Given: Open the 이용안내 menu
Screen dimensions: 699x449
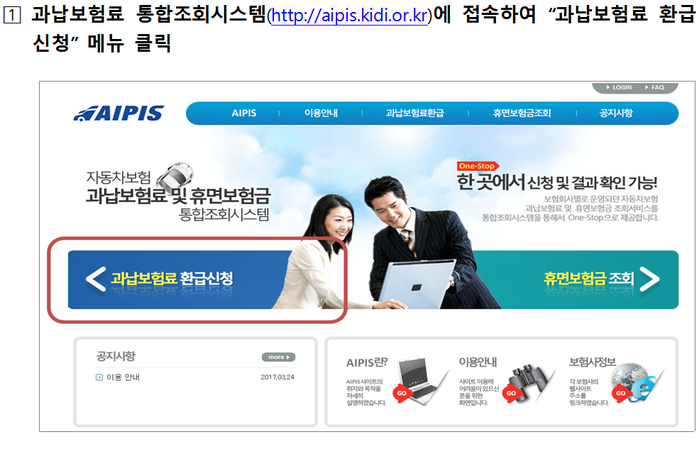Looking at the screenshot, I should click(321, 113).
